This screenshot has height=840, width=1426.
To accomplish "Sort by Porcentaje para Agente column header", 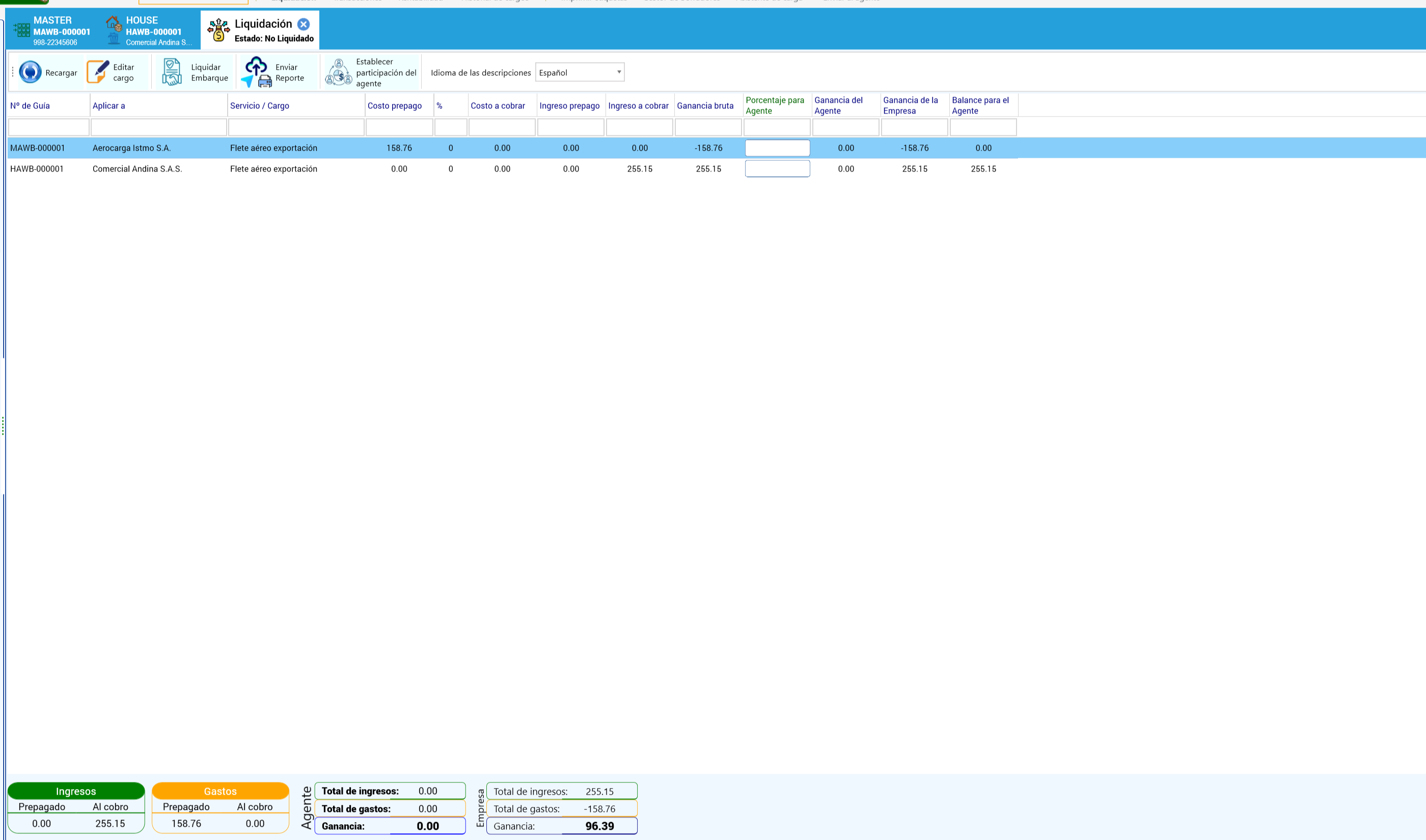I will click(775, 106).
